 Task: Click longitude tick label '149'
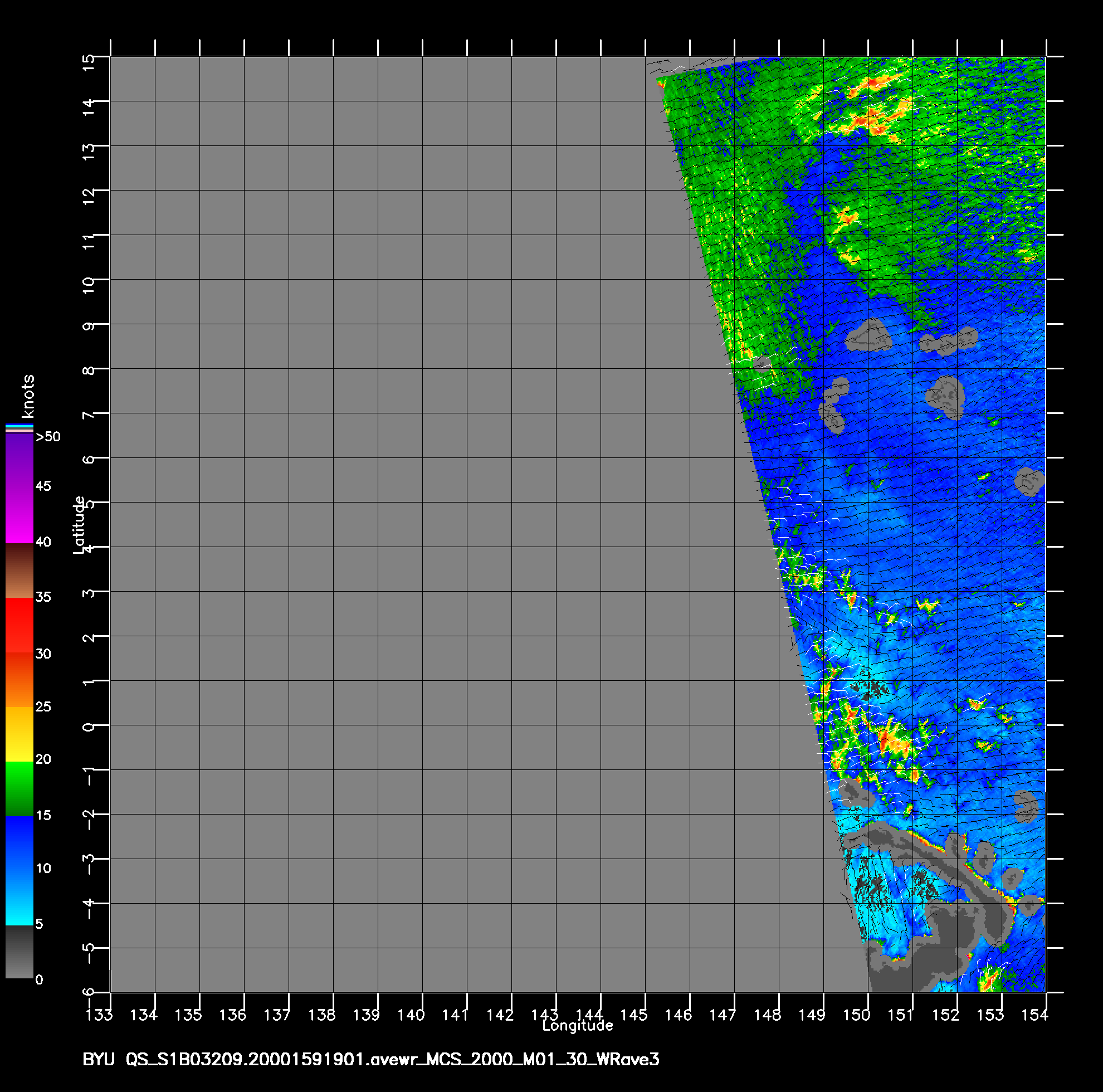tap(811, 1015)
